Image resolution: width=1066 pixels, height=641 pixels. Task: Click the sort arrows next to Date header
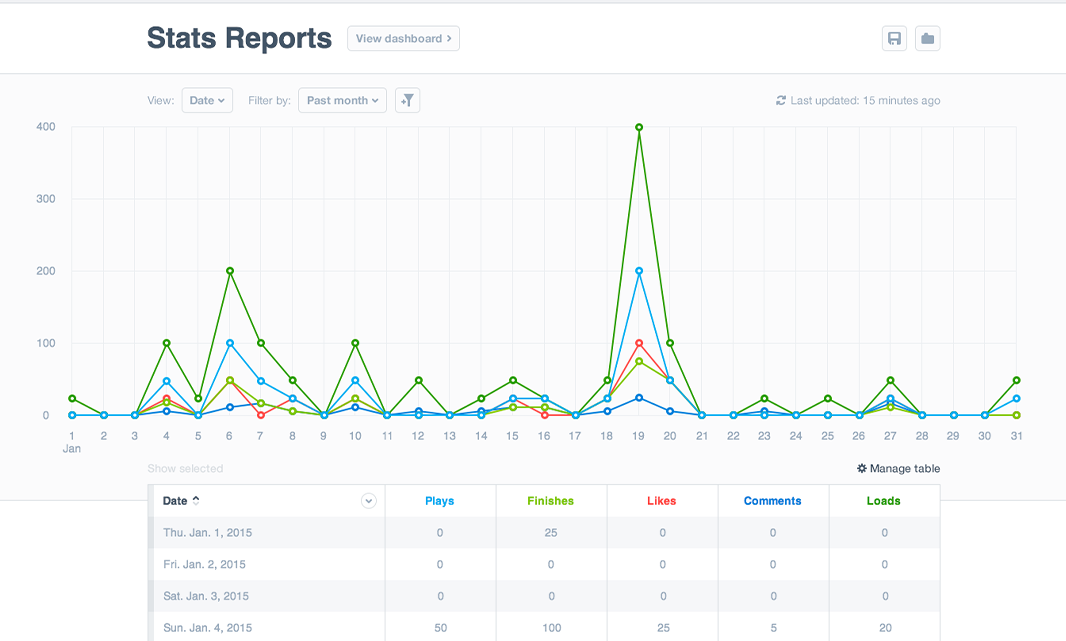[x=196, y=500]
